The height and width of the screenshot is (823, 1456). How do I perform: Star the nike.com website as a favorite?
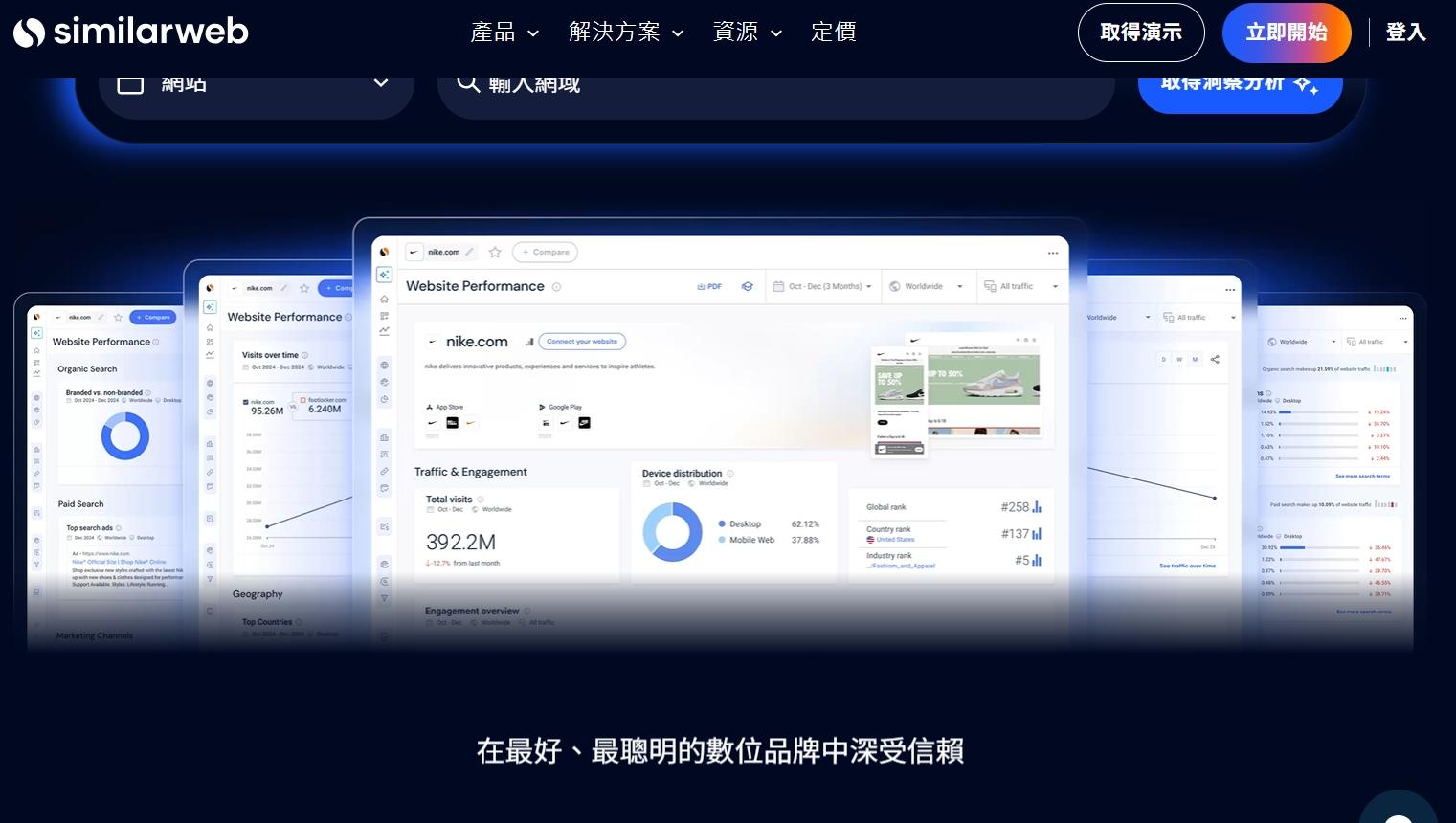tap(495, 252)
